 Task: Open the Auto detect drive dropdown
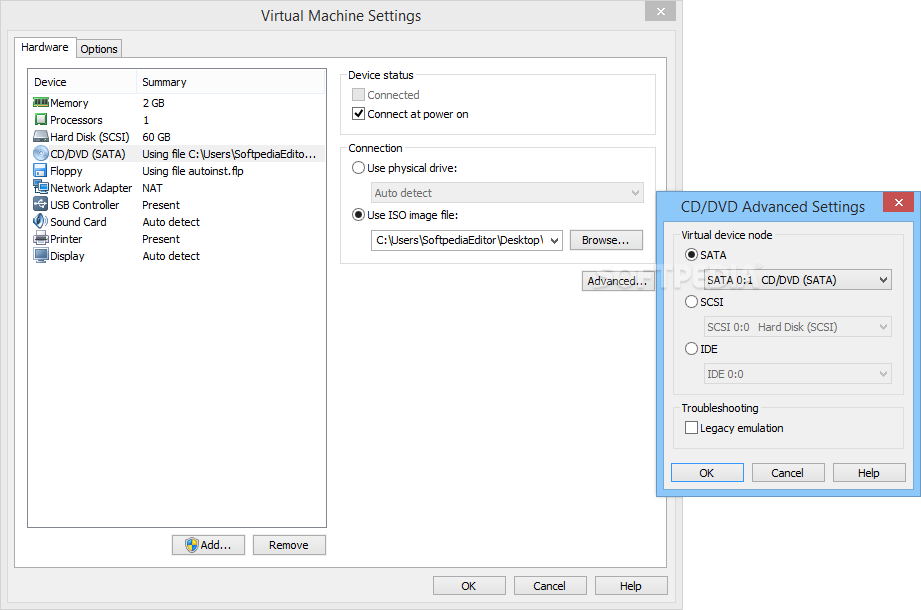coord(507,193)
